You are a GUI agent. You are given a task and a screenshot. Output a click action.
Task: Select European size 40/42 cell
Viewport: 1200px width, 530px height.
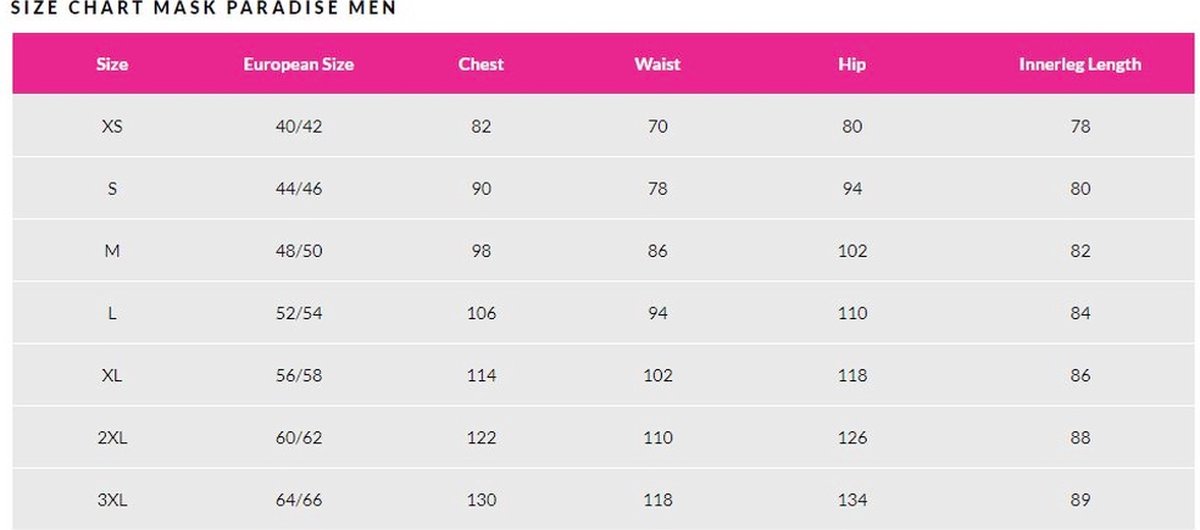(x=298, y=127)
